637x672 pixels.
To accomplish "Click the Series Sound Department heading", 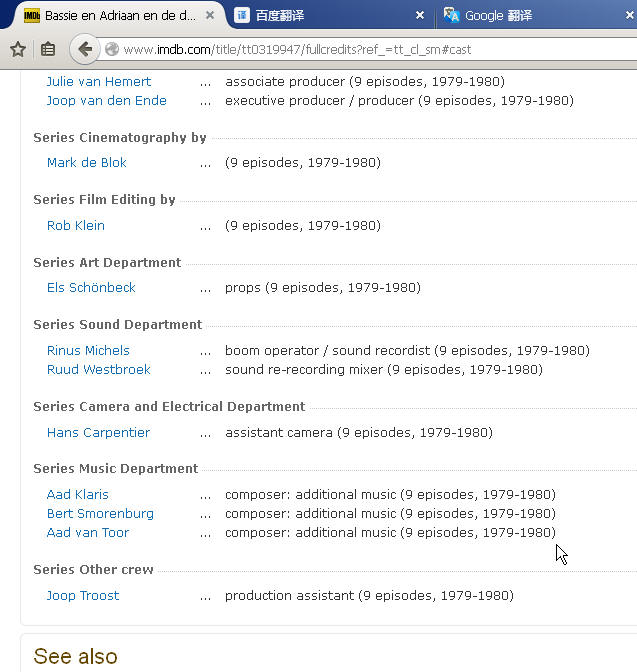I will tap(117, 324).
